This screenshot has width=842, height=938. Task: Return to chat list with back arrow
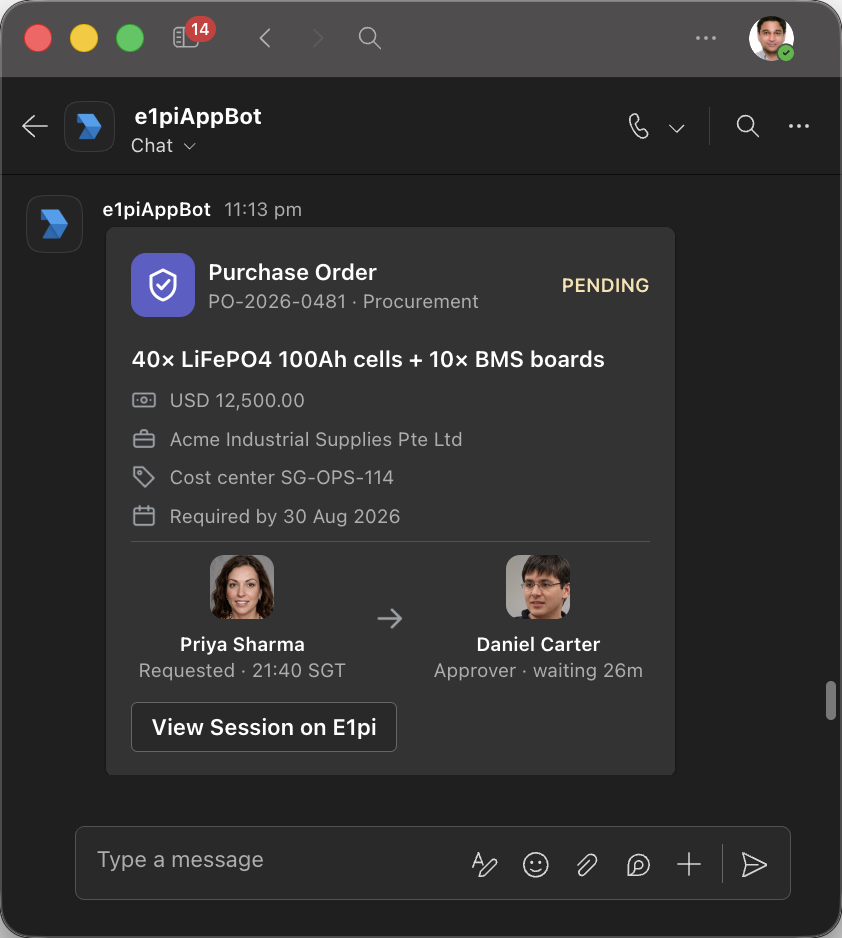coord(35,126)
